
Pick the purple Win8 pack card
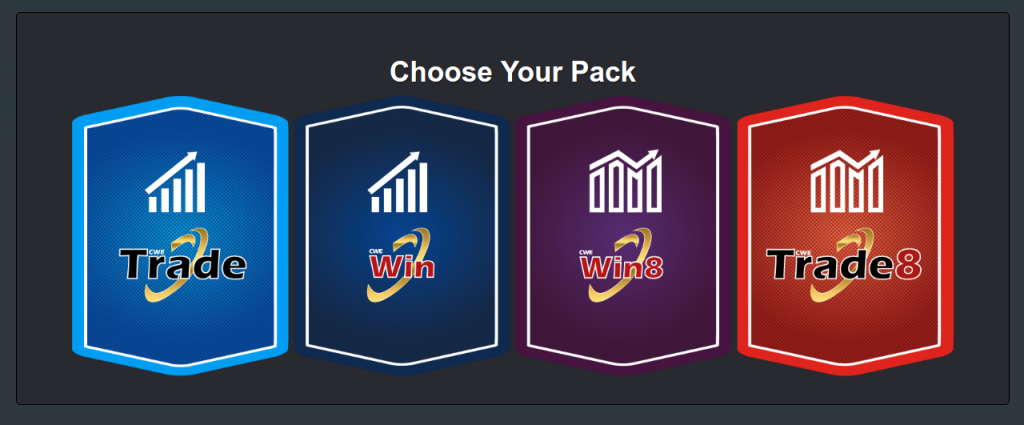pyautogui.click(x=623, y=236)
